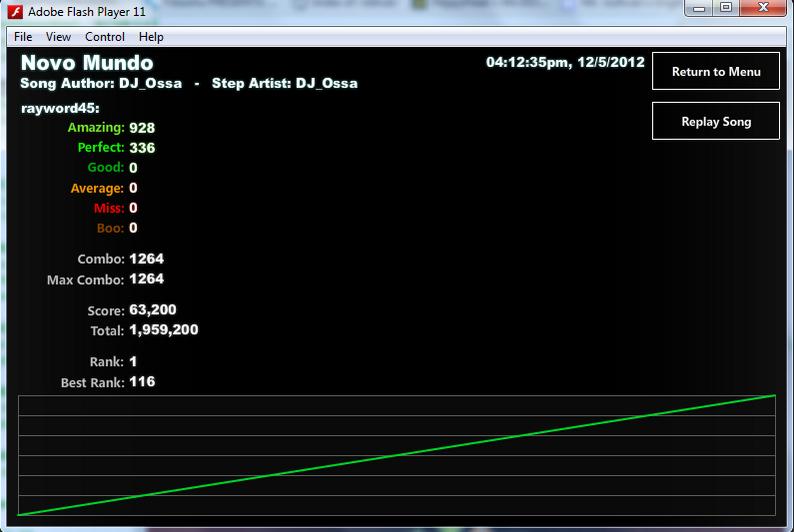
Task: Click the Total score 1,959,200
Action: [164, 330]
